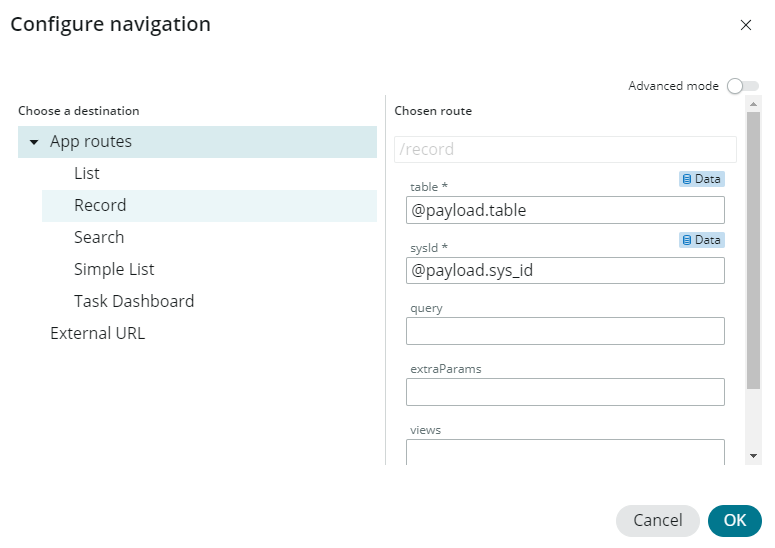Collapse the App routes tree arrow
Image resolution: width=775 pixels, height=548 pixels.
pos(34,142)
